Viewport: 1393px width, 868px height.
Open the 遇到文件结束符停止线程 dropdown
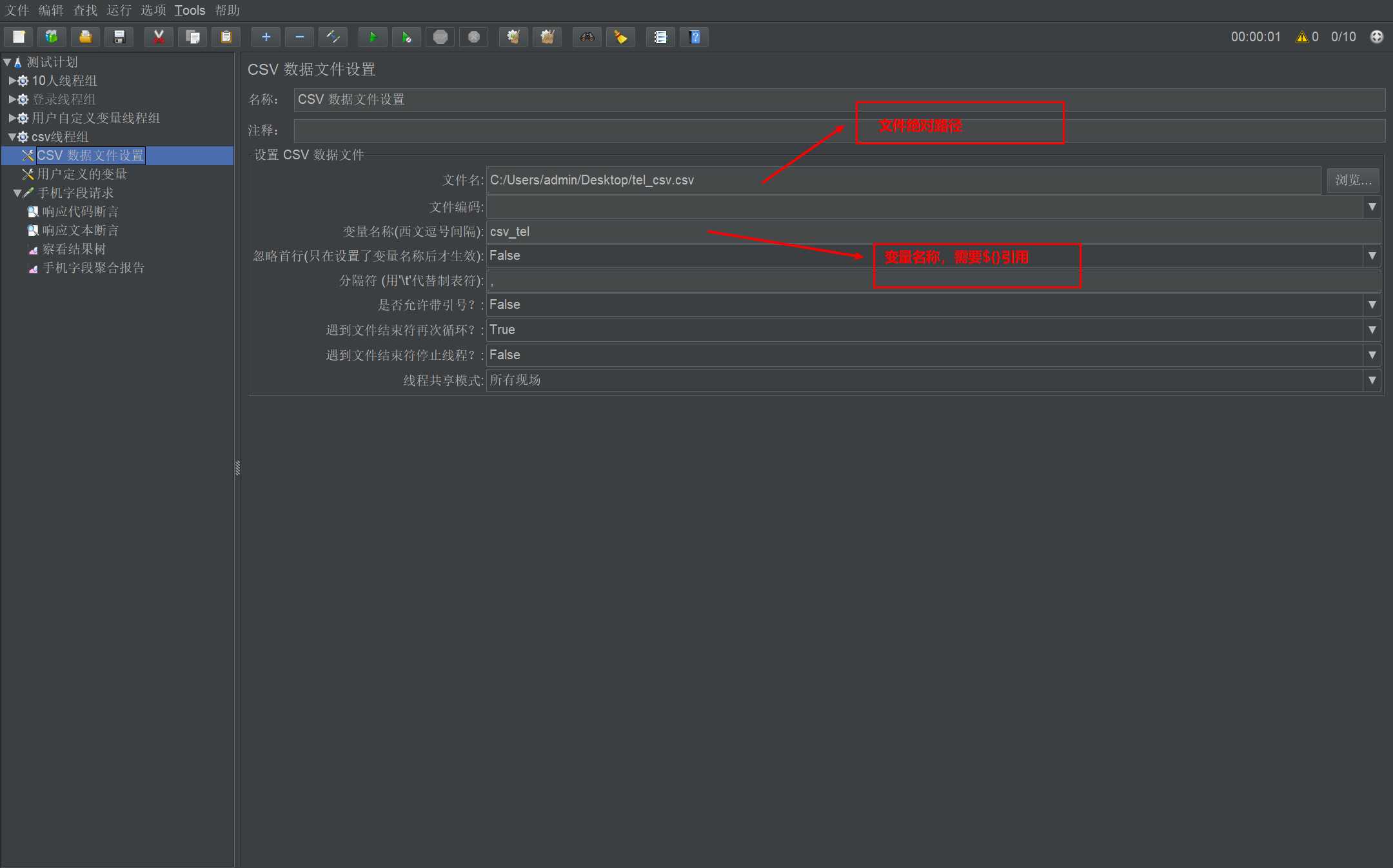coord(1372,355)
